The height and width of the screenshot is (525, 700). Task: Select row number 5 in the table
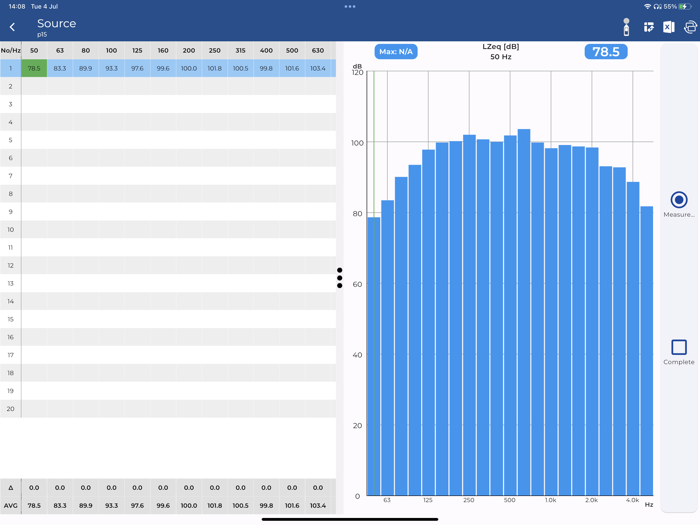(11, 140)
